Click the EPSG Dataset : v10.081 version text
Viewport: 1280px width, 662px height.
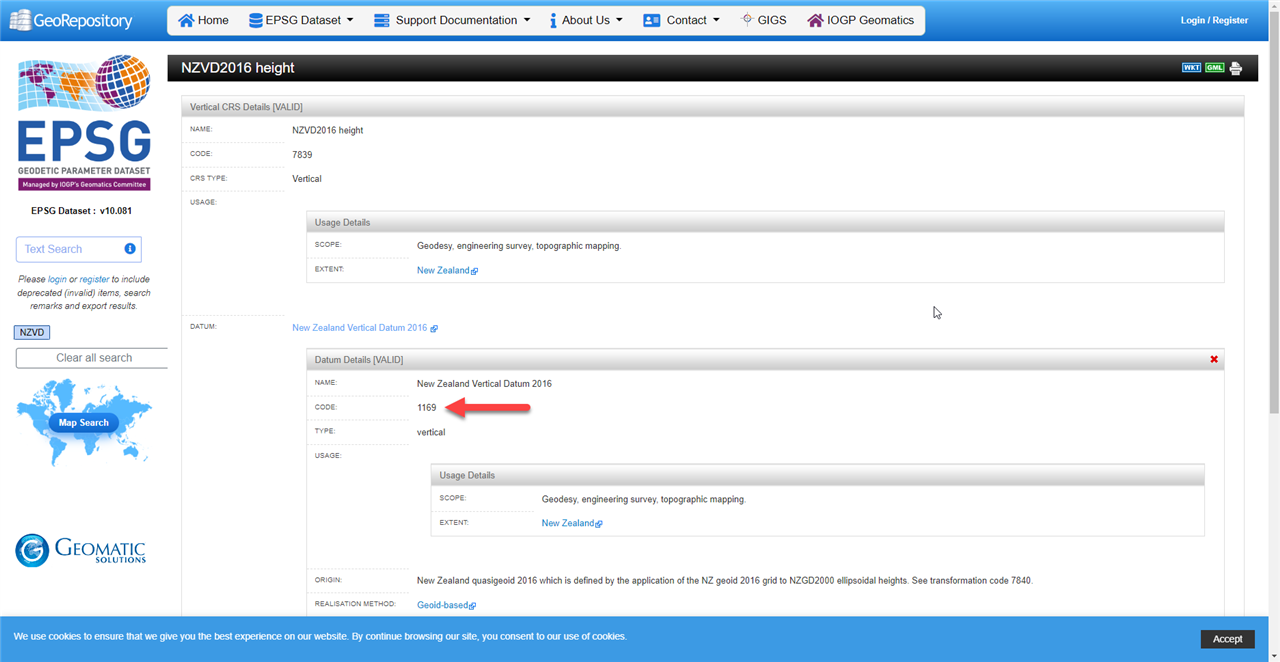coord(82,211)
